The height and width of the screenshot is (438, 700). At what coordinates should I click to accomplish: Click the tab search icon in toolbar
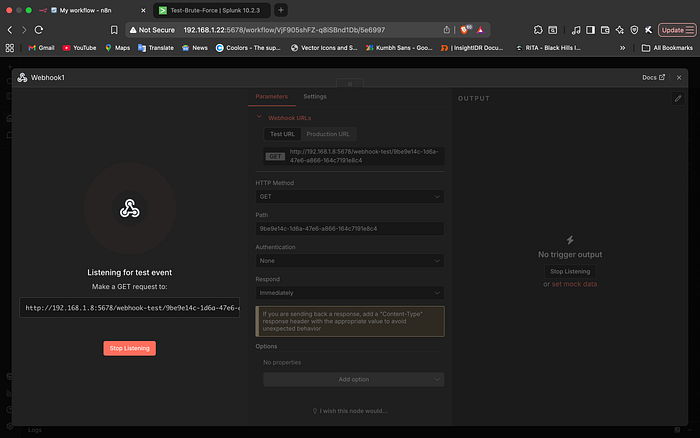553,30
